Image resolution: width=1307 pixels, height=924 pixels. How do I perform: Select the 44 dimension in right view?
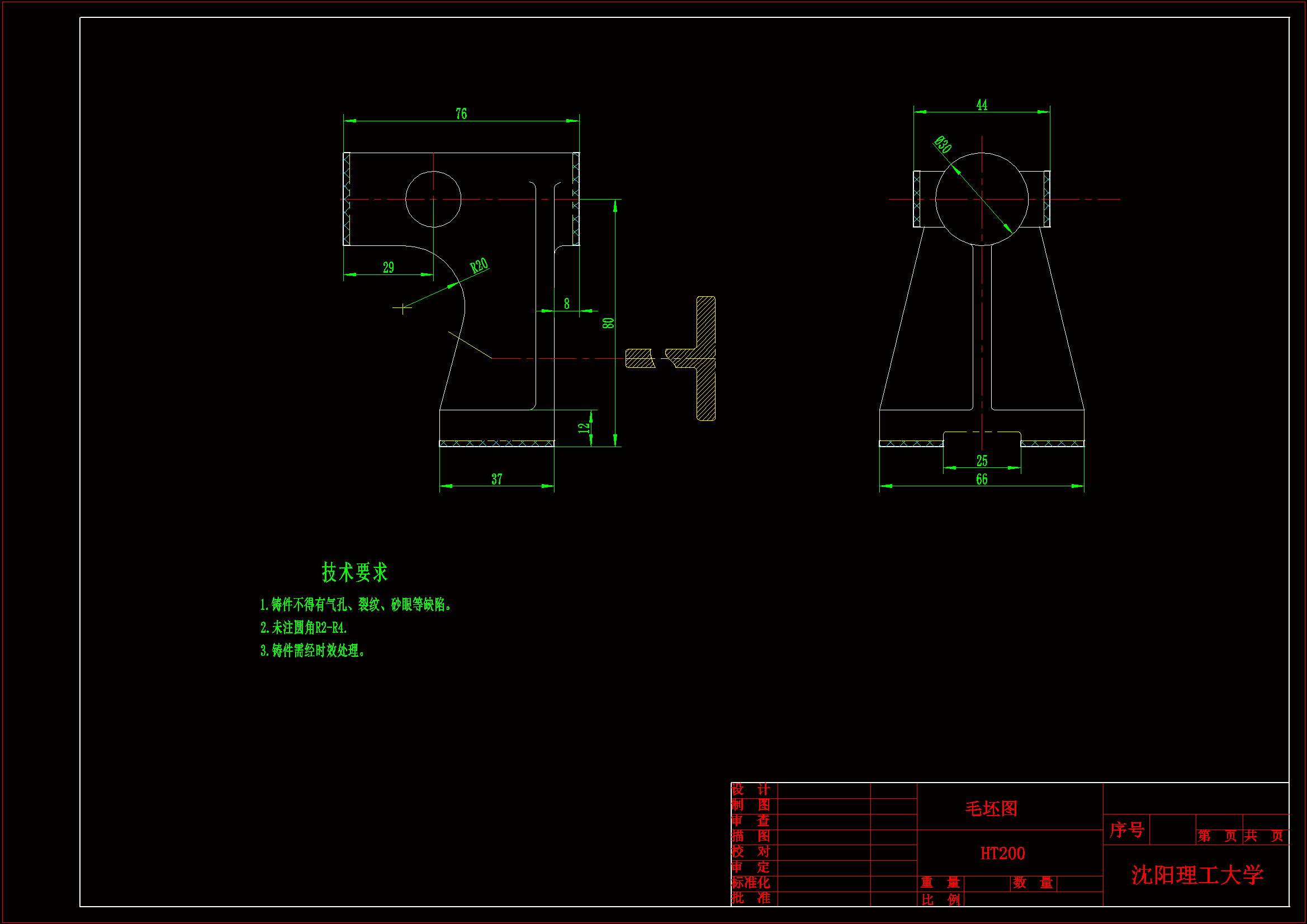click(x=982, y=105)
